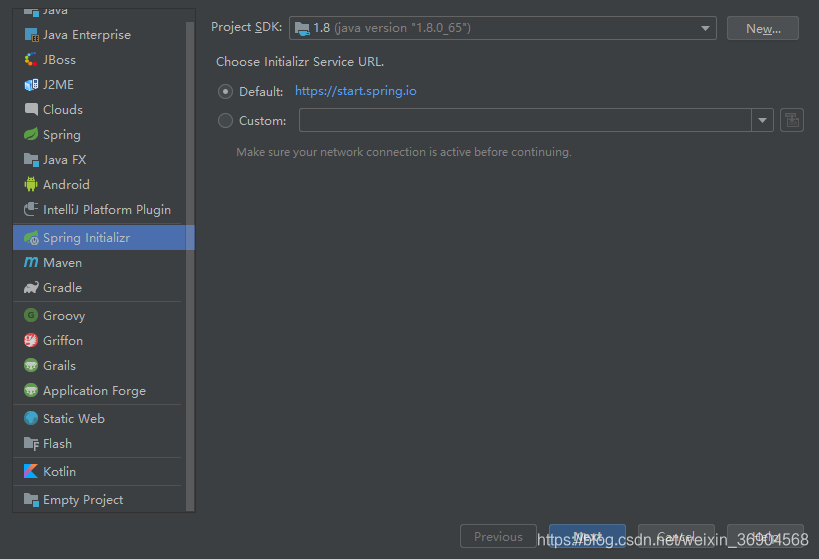
Task: Choose Java Enterprise project type
Action: [x=87, y=35]
